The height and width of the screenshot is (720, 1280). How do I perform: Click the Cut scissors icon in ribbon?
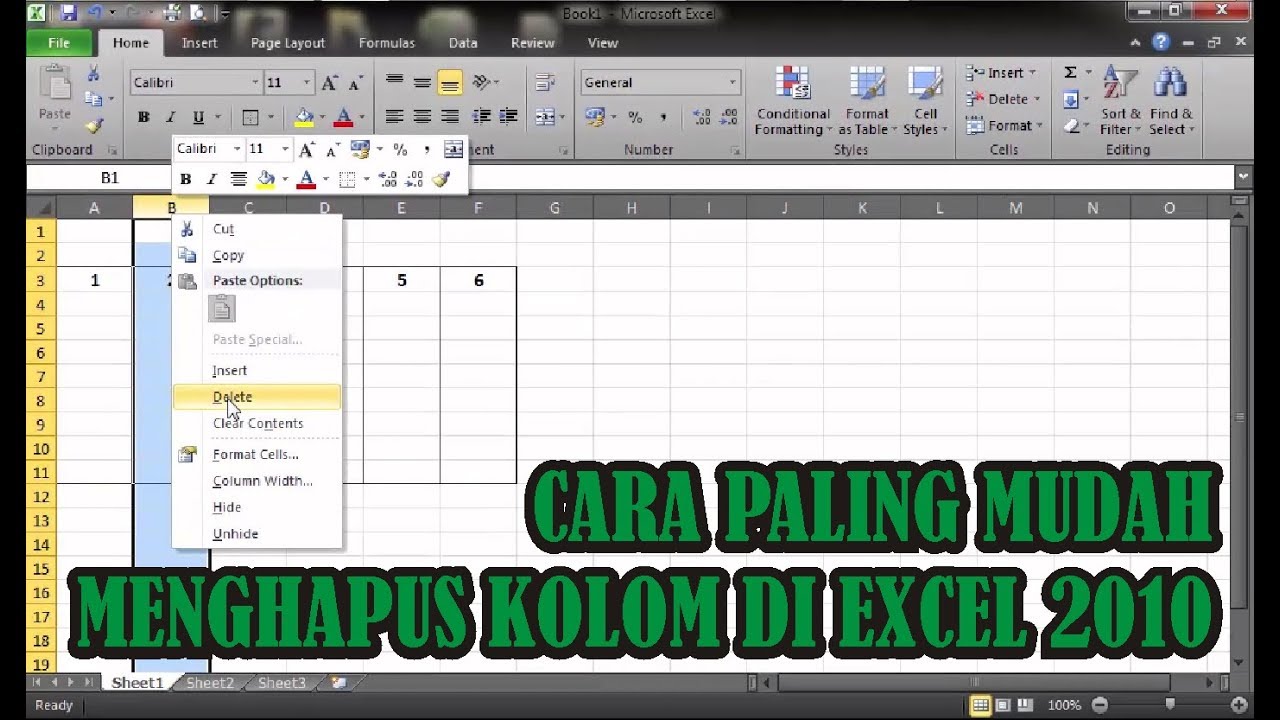coord(93,73)
